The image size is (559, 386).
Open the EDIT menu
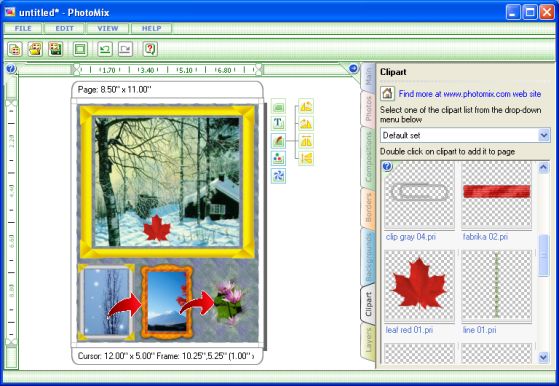pyautogui.click(x=65, y=29)
